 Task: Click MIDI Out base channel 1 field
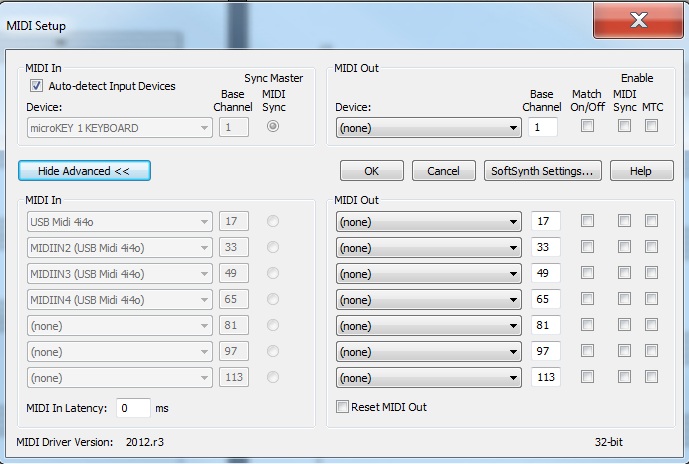click(544, 128)
